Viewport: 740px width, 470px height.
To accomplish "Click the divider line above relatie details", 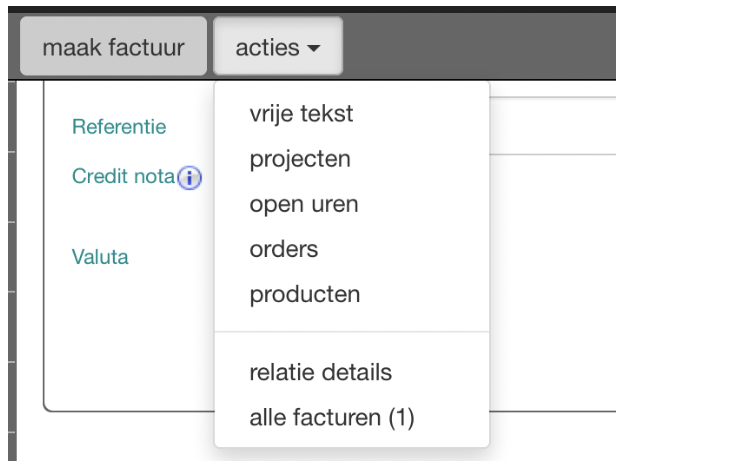I will coord(352,332).
